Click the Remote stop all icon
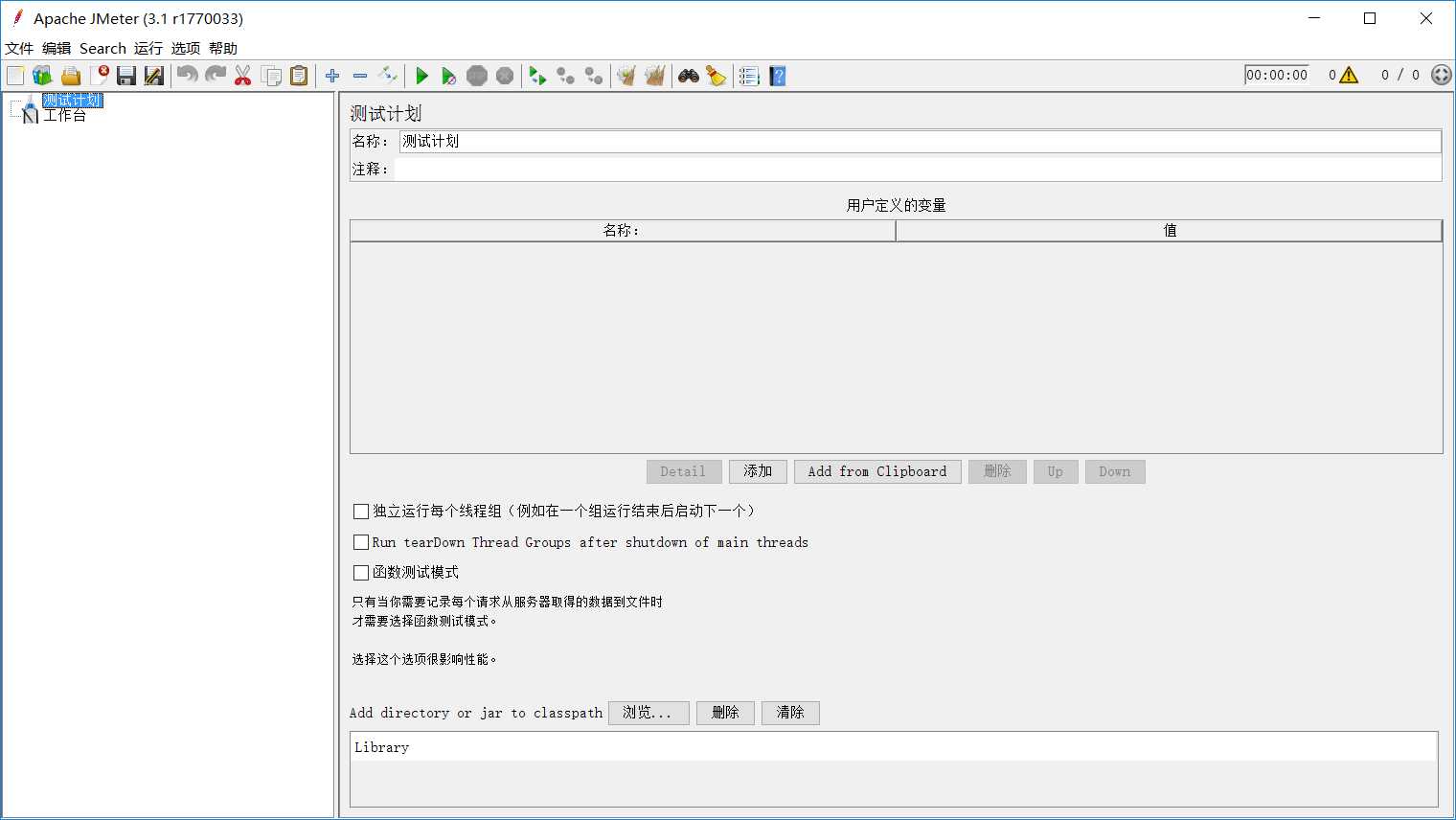Viewport: 1456px width, 820px height. click(x=566, y=76)
